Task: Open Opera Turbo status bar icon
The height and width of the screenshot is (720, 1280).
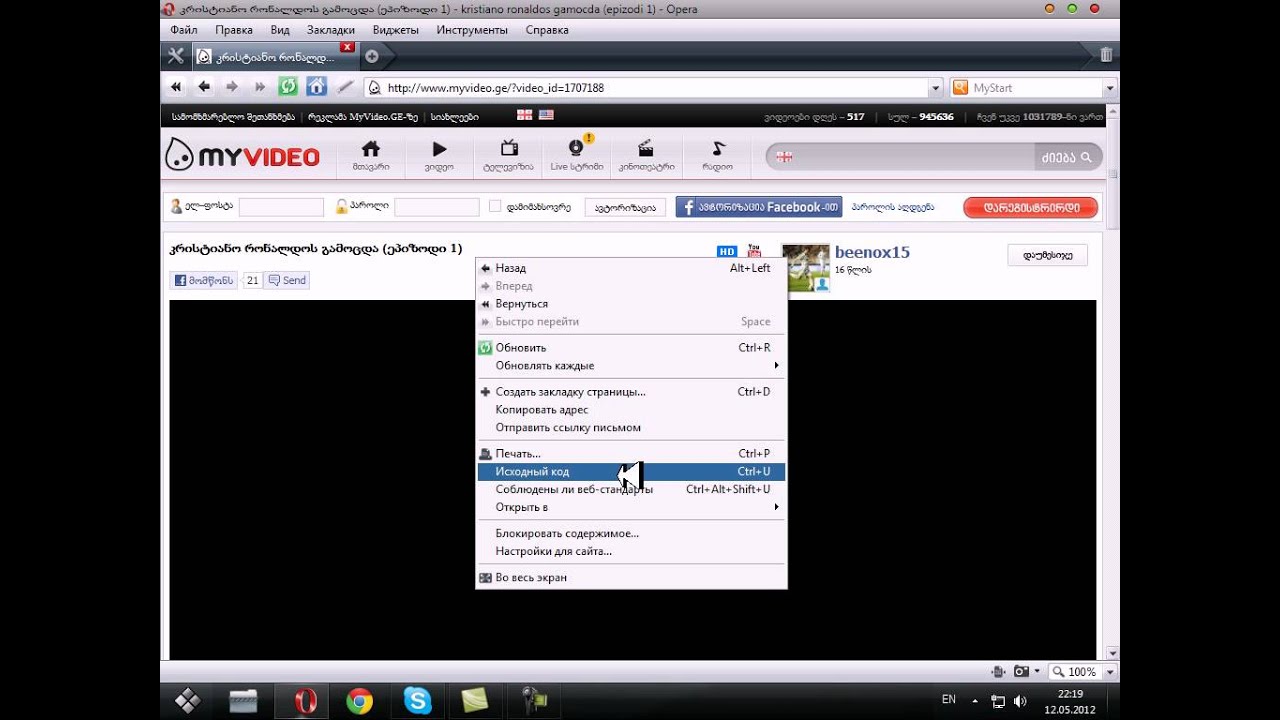Action: (997, 672)
